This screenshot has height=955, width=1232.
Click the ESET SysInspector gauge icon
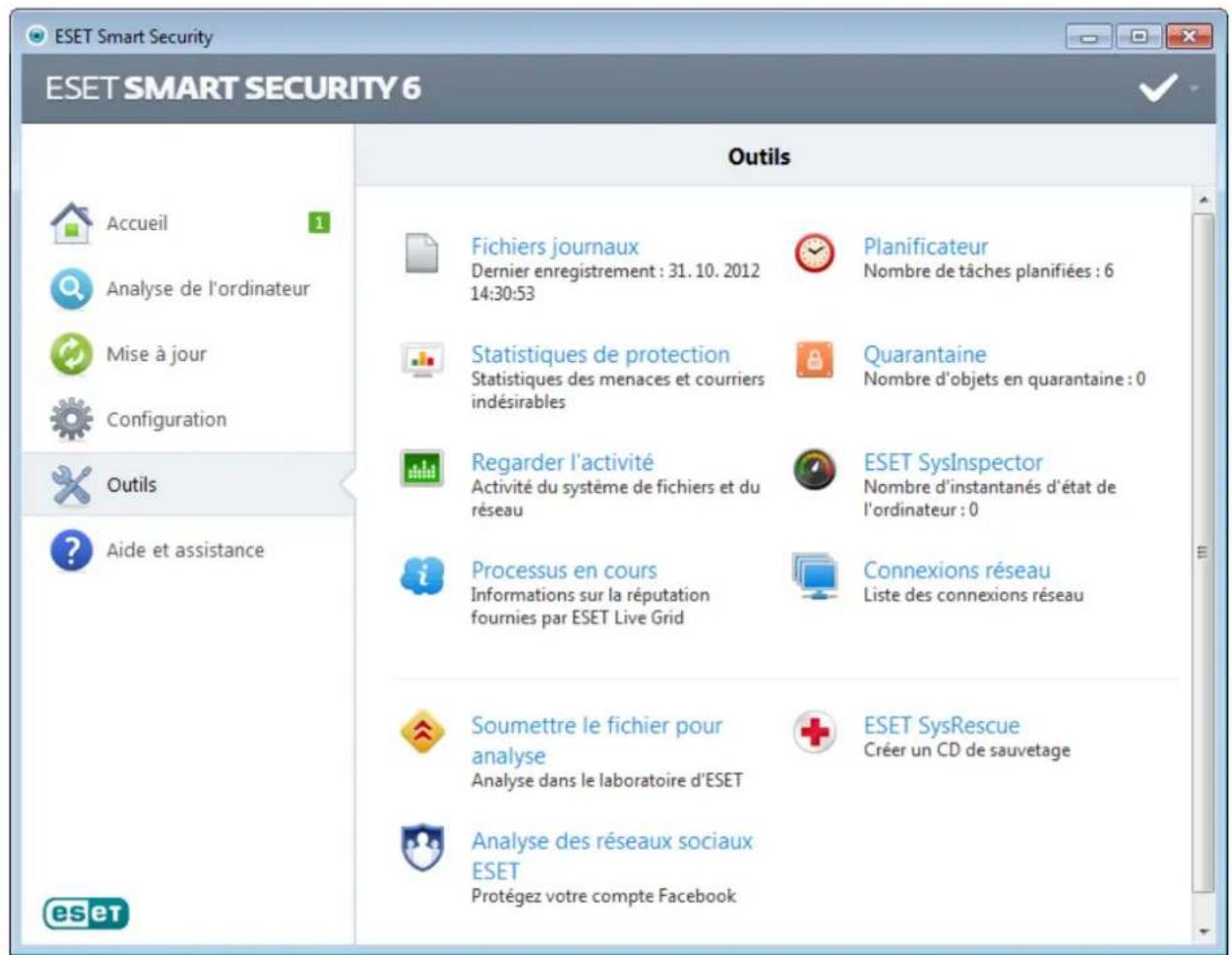815,469
